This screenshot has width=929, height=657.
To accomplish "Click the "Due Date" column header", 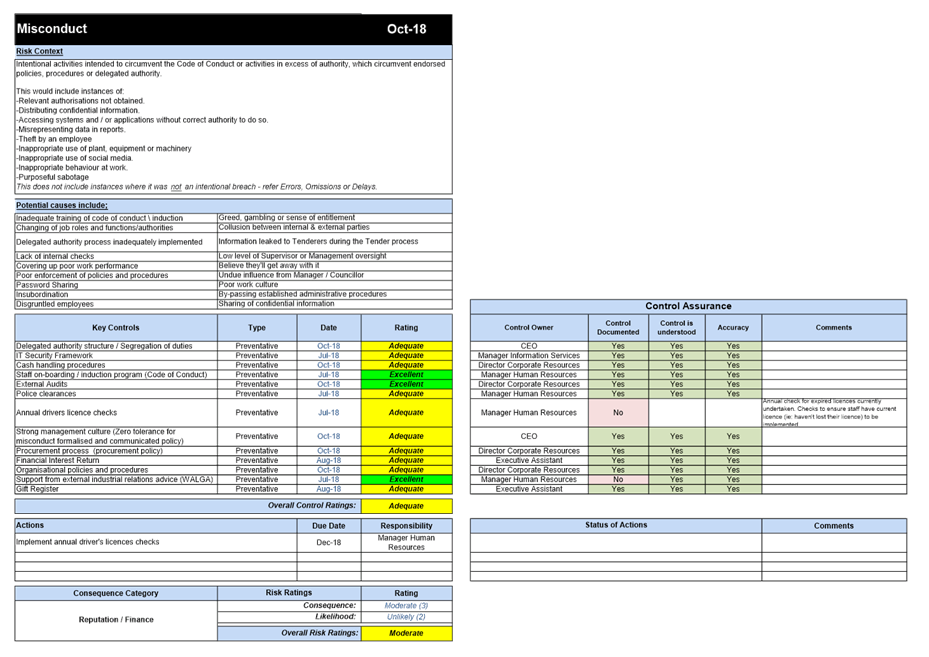I will pos(329,526).
